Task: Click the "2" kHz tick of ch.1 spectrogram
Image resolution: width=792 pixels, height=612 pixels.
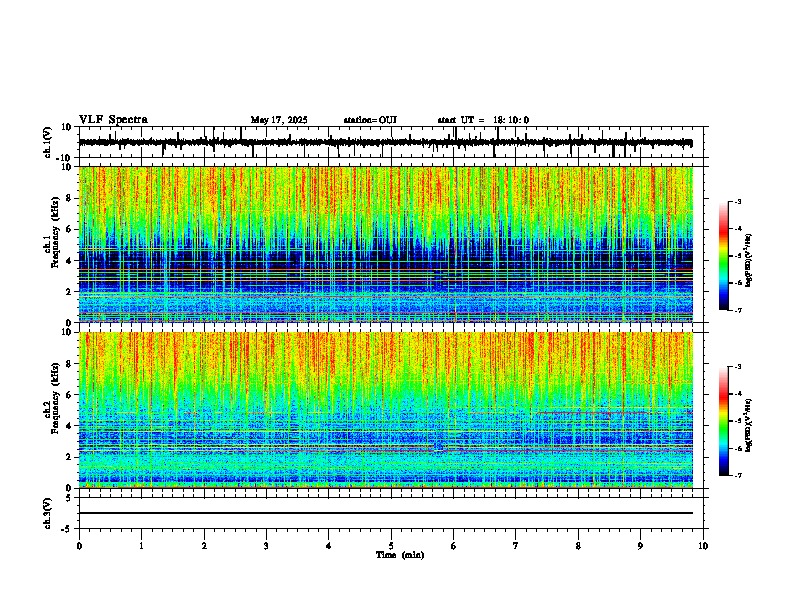Action: (x=69, y=292)
